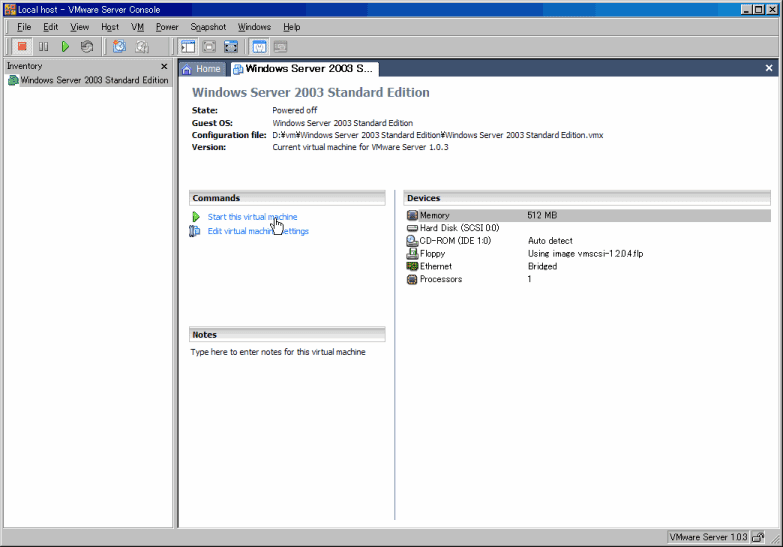
Task: Click the Bridged value for Ethernet
Action: click(542, 266)
